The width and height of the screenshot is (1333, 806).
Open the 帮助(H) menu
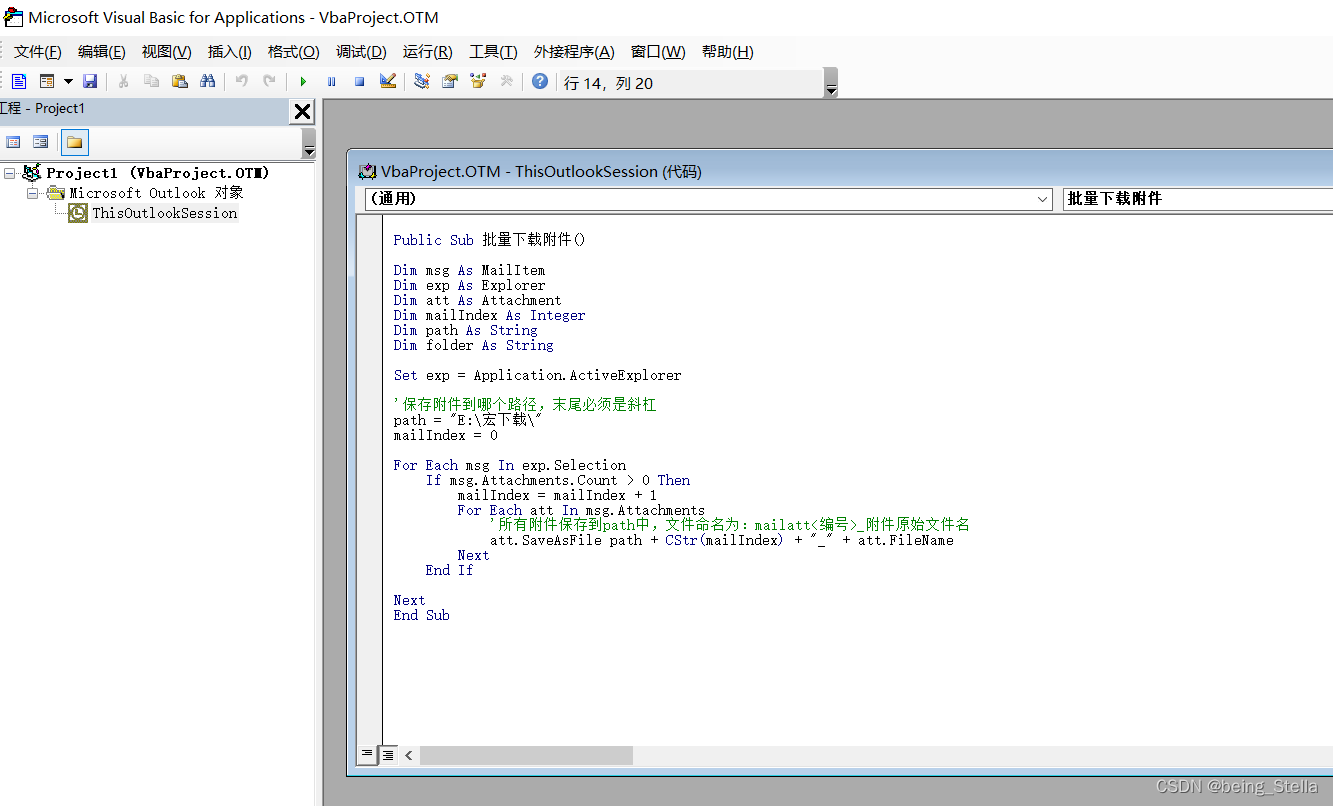728,52
